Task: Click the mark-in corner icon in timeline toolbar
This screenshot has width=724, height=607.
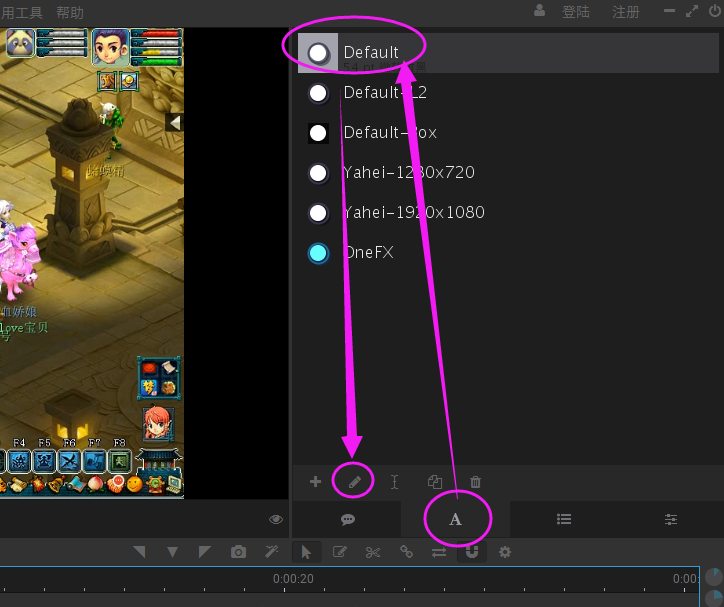Action: point(139,552)
